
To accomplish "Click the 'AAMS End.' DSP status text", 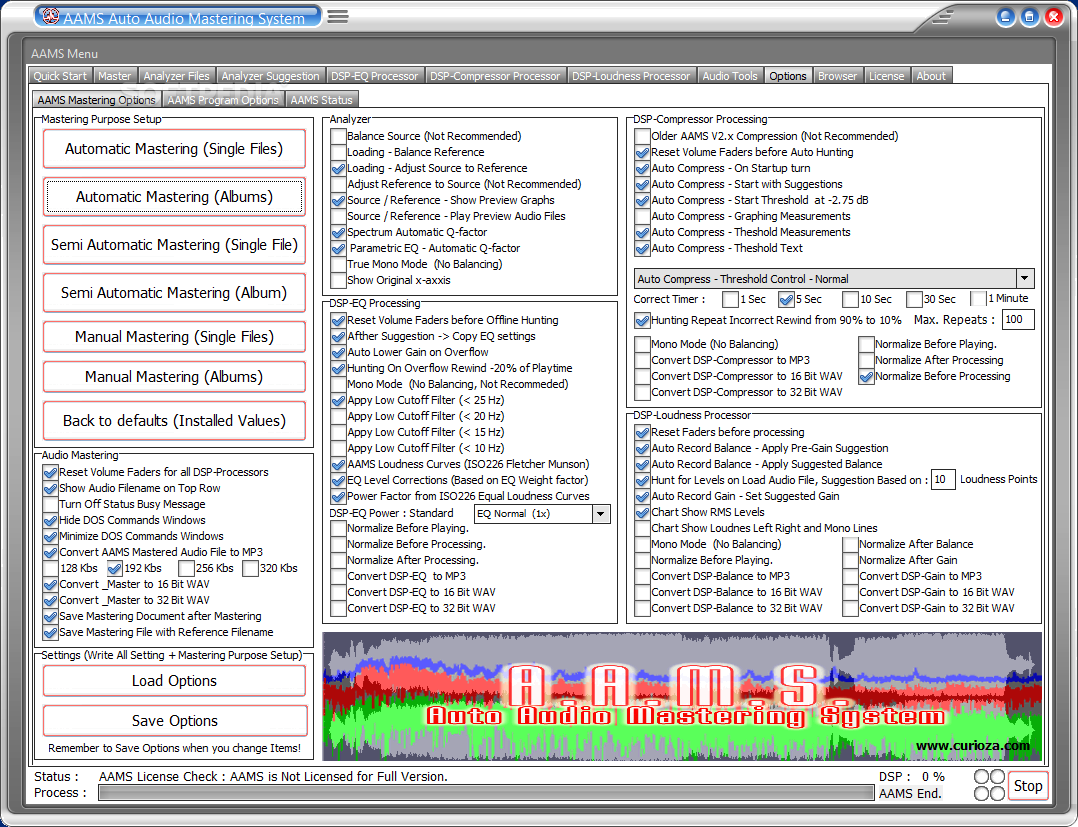I will click(x=910, y=793).
